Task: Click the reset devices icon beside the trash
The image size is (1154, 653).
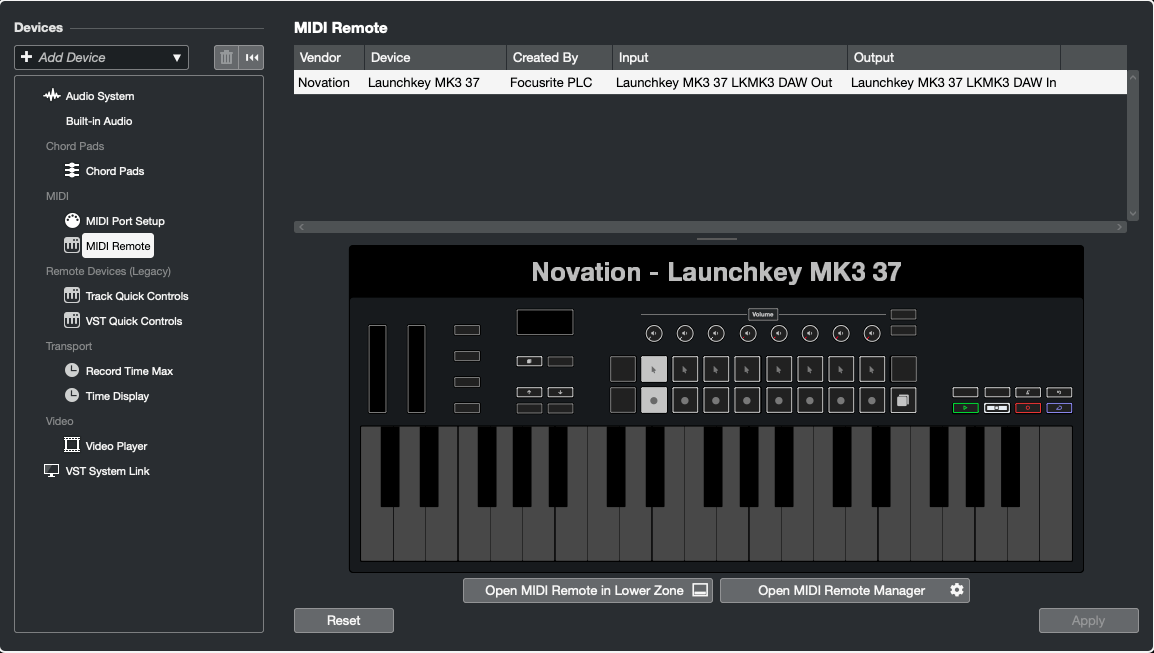Action: coord(251,57)
